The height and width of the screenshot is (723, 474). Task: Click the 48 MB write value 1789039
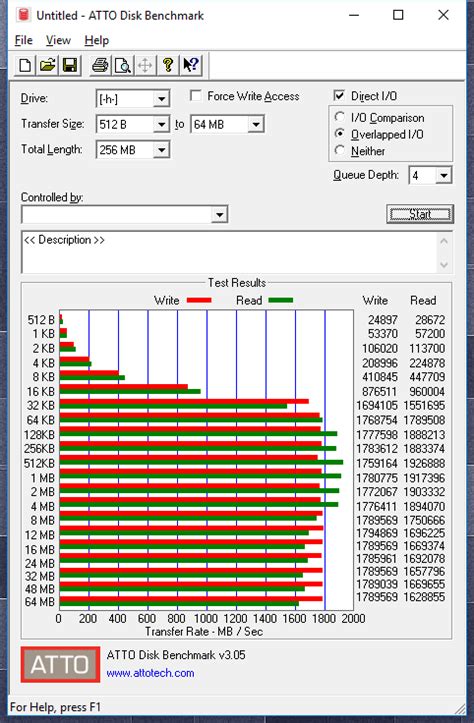(377, 584)
